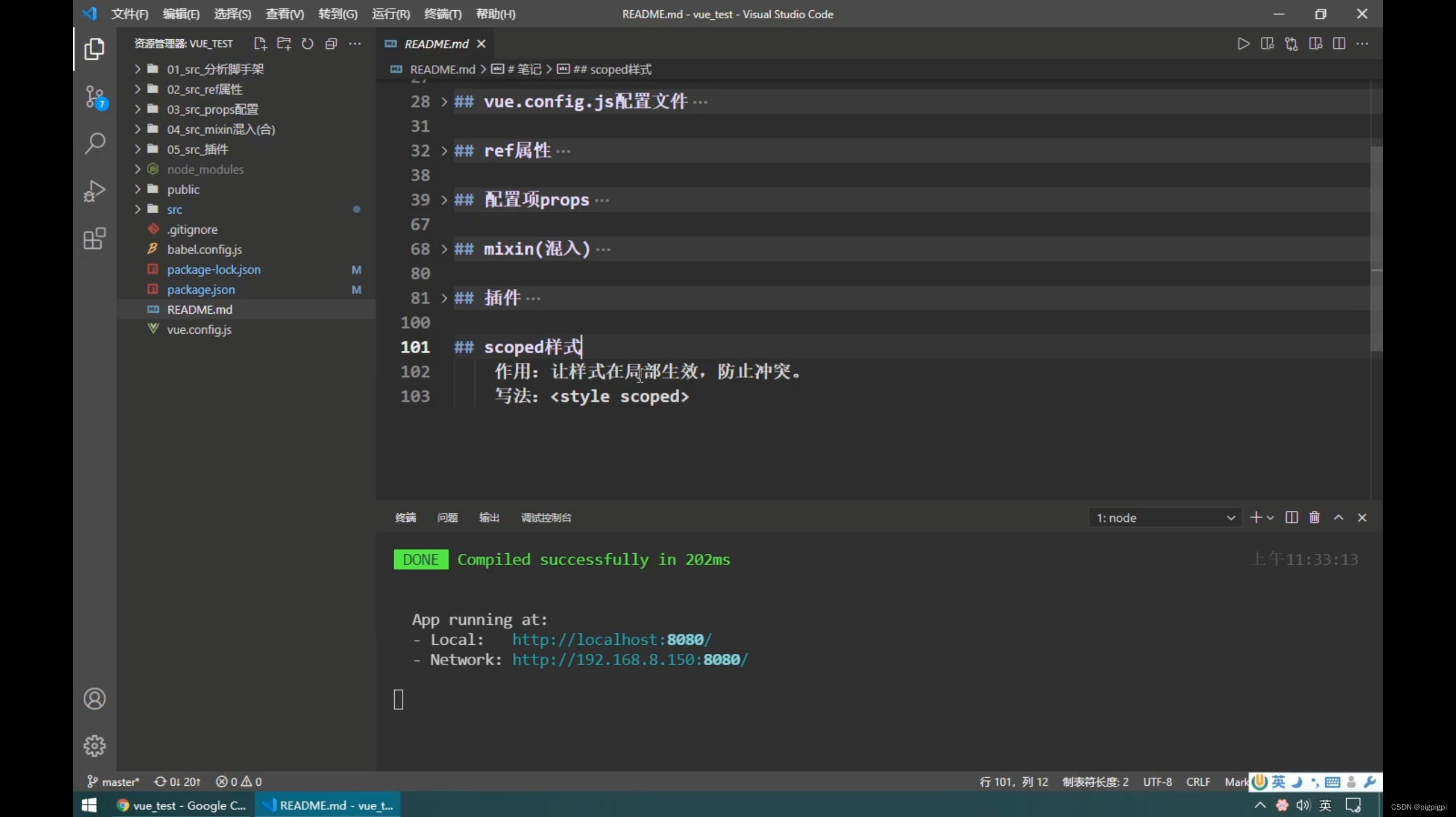Unfold the 配置项props section

[444, 200]
